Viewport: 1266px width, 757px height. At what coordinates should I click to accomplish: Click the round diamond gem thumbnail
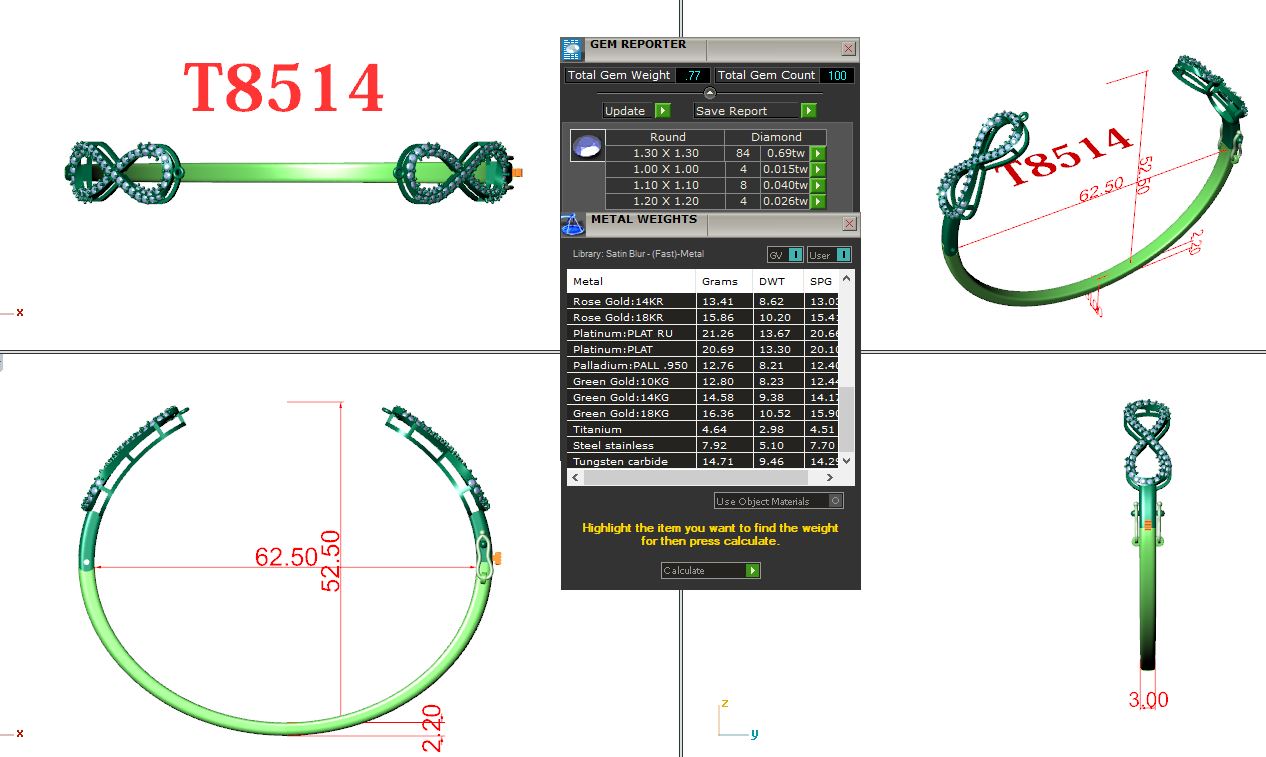(x=586, y=147)
